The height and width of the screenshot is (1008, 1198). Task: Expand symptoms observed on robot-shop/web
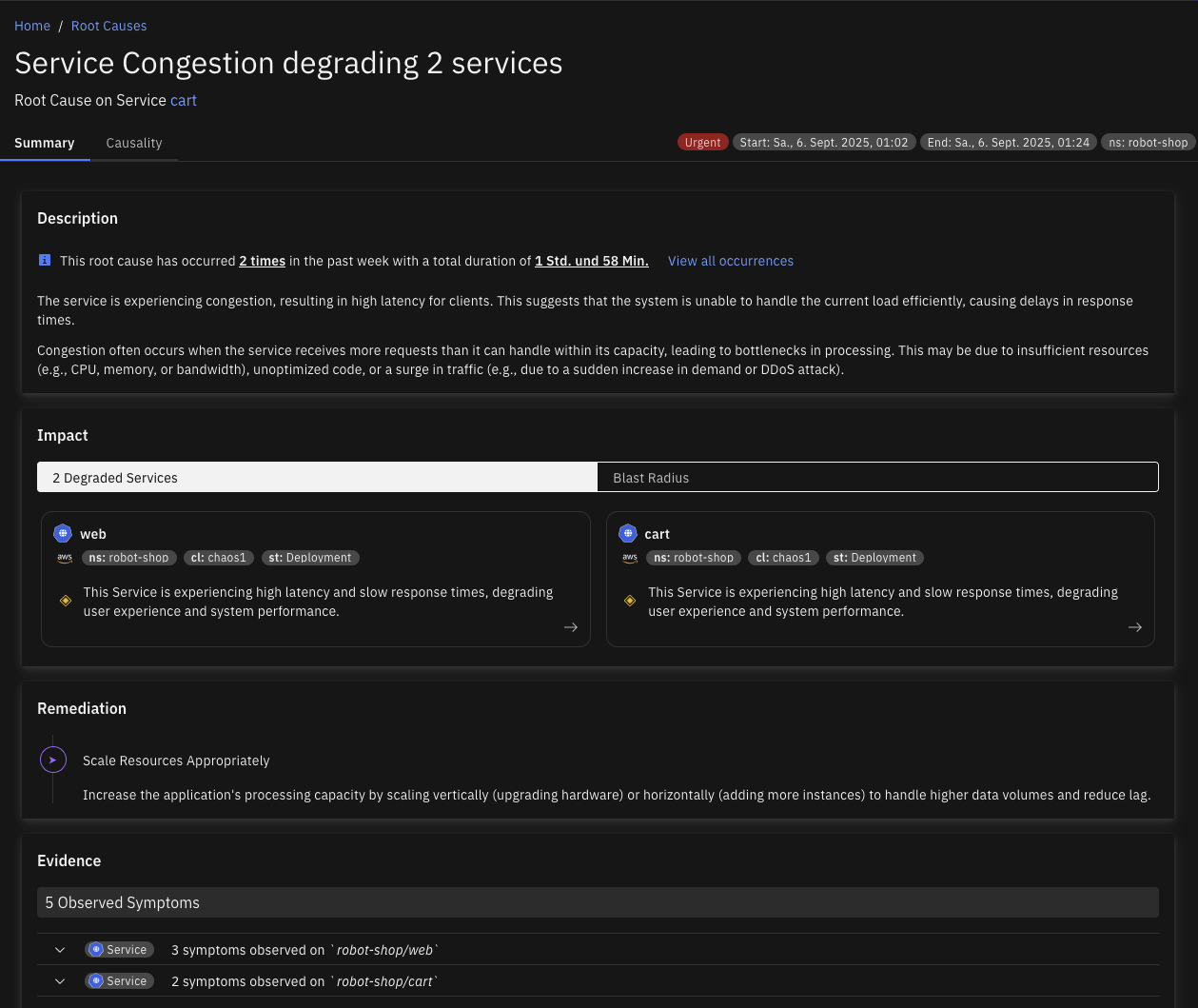[60, 950]
